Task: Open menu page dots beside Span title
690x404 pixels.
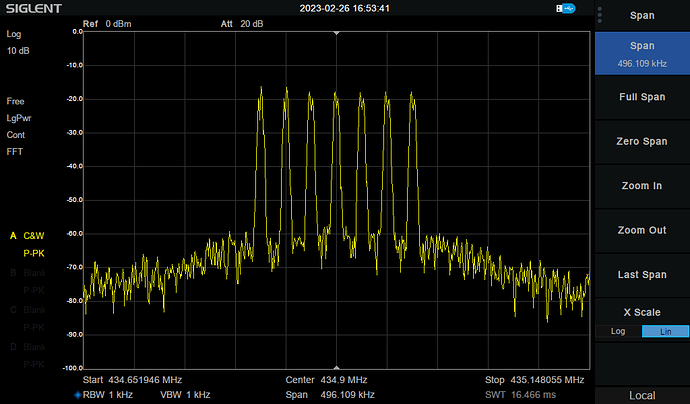Action: [x=600, y=15]
